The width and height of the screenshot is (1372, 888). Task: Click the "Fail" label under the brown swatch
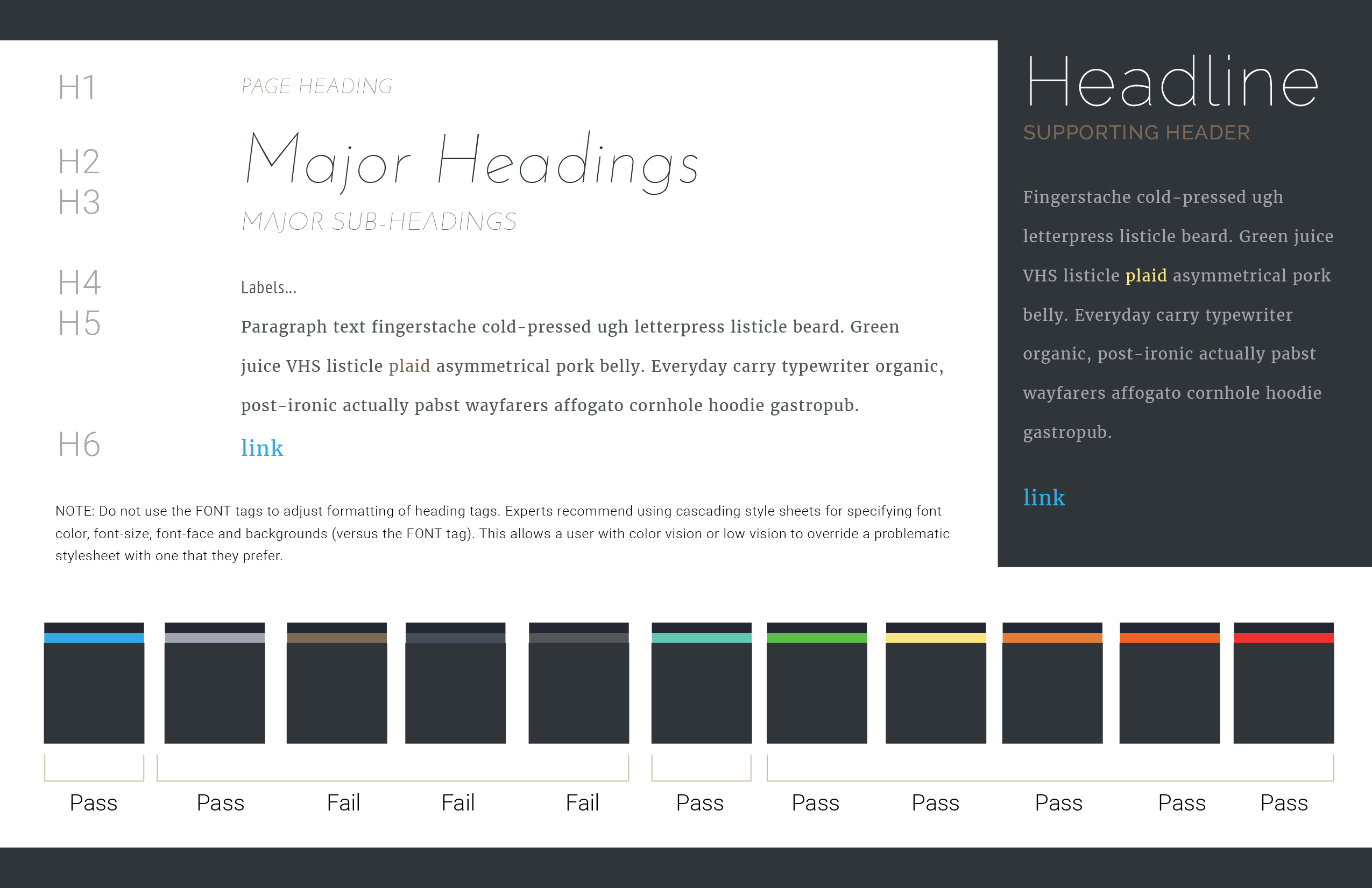[x=344, y=802]
